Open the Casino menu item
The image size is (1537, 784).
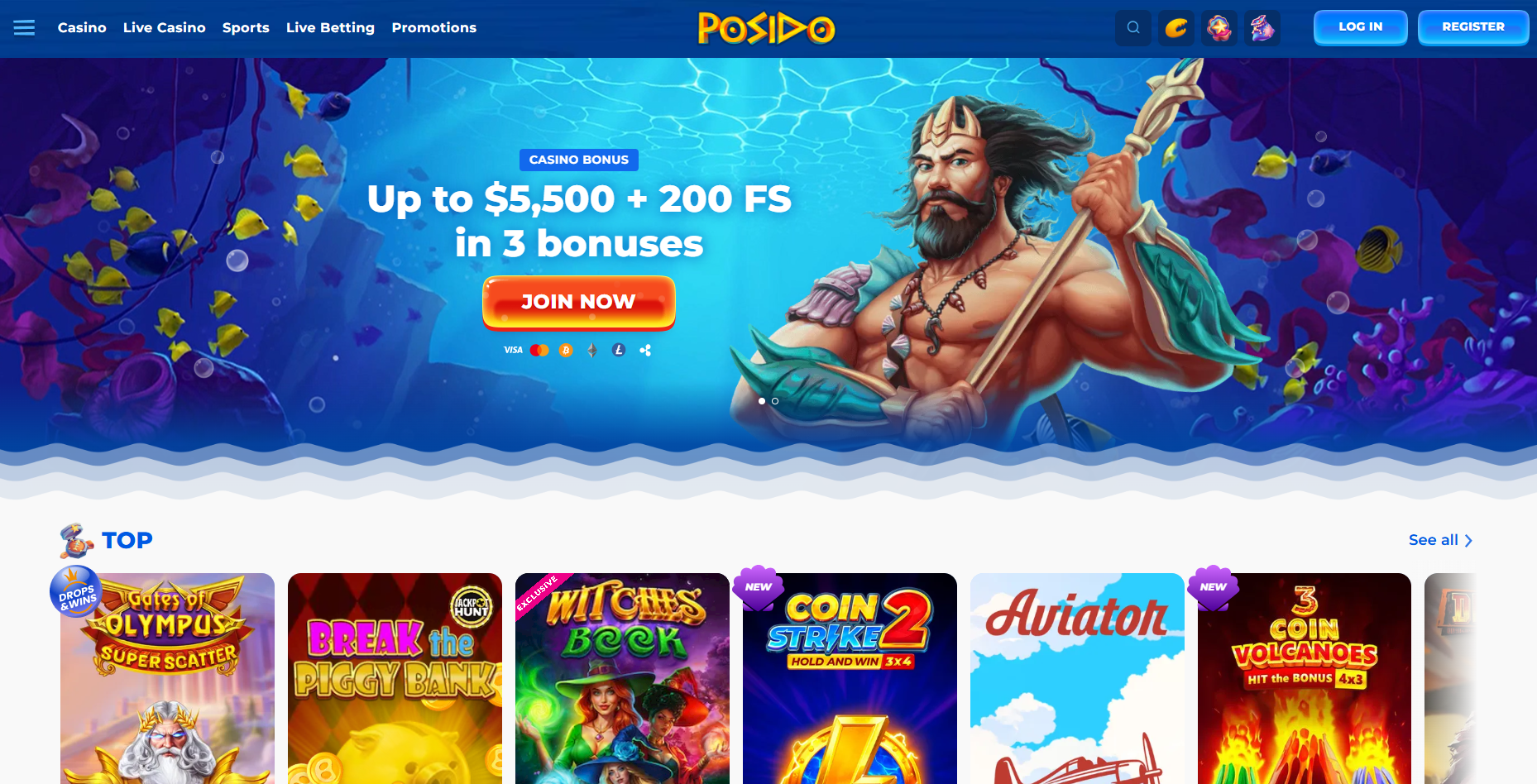point(82,27)
